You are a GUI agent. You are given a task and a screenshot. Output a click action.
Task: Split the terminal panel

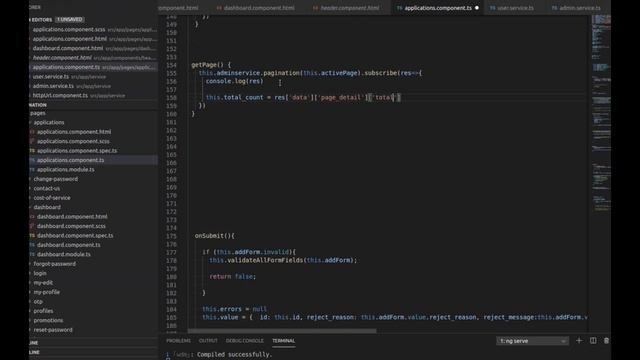pos(593,340)
